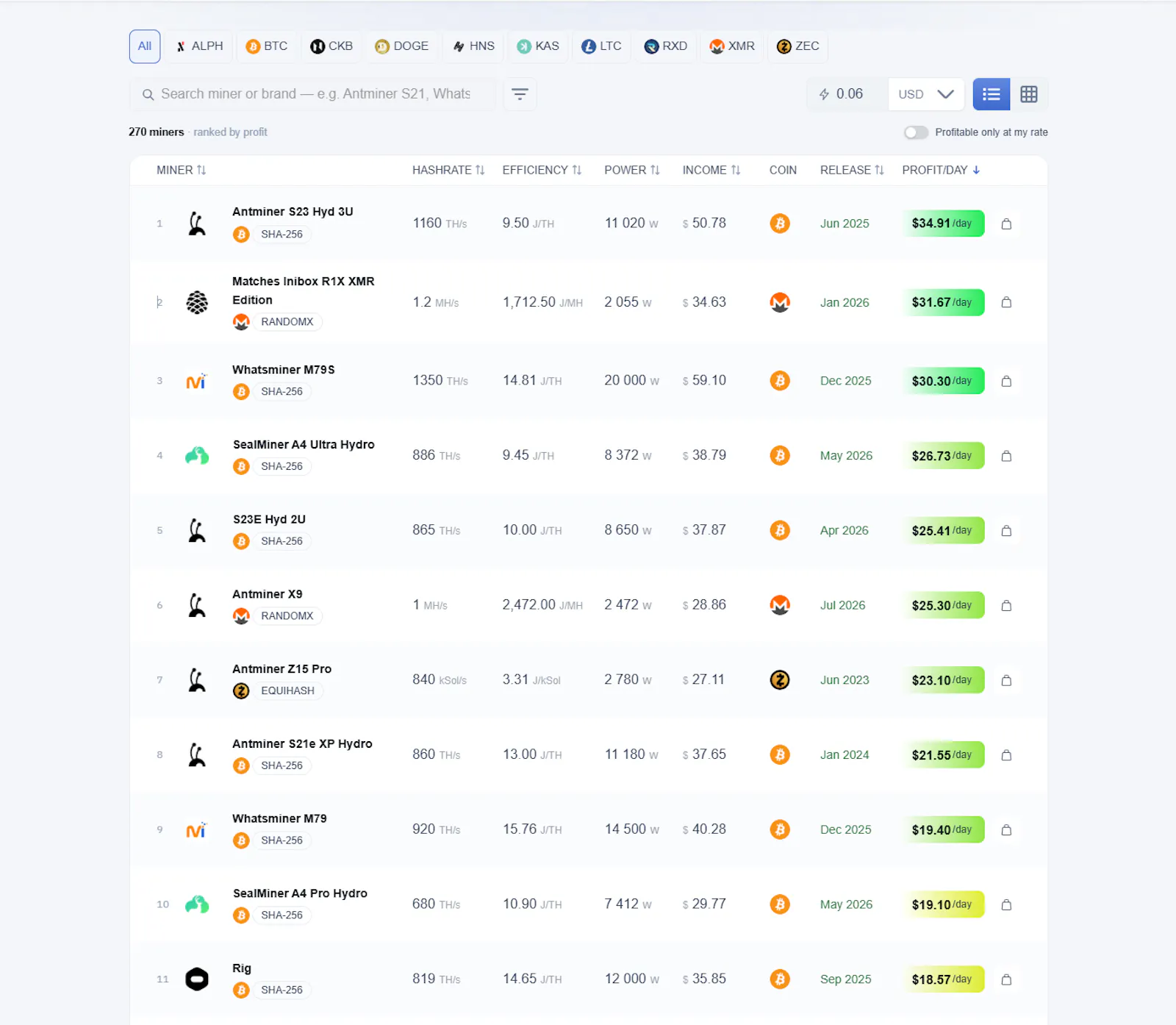The image size is (1176, 1025).
Task: Select the All coins filter tab
Action: (145, 46)
